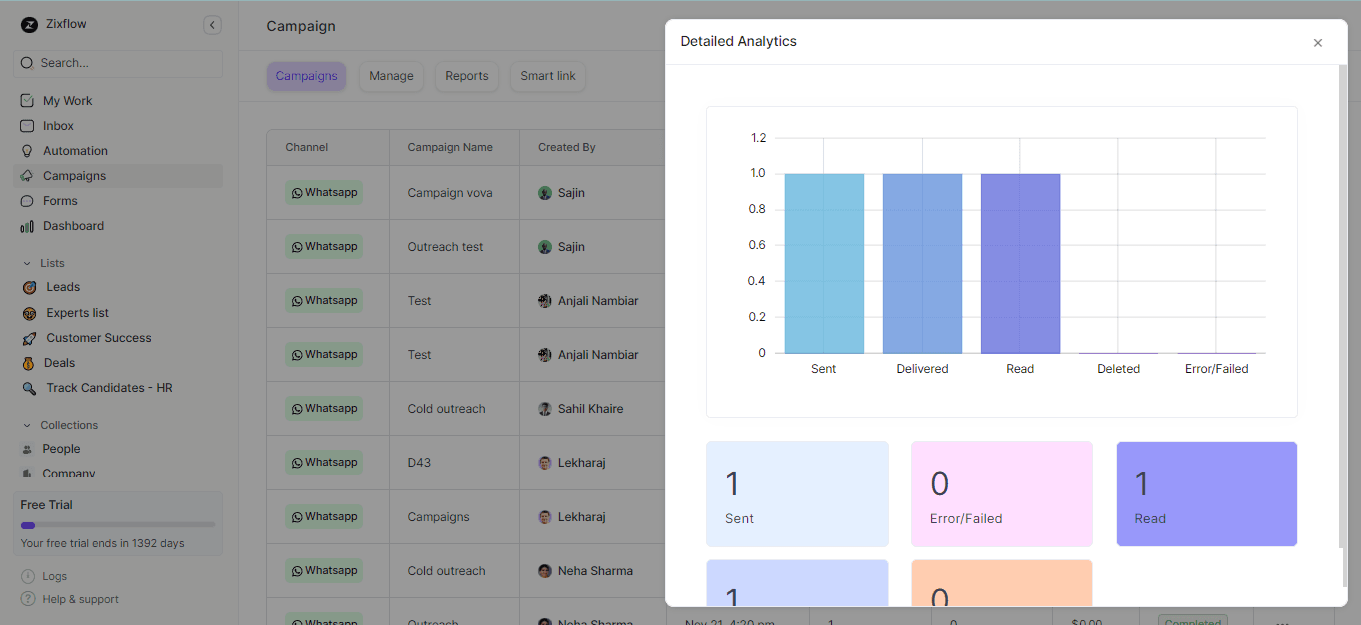Viewport: 1361px width, 625px height.
Task: Click the Free Trial progress bar
Action: point(117,525)
